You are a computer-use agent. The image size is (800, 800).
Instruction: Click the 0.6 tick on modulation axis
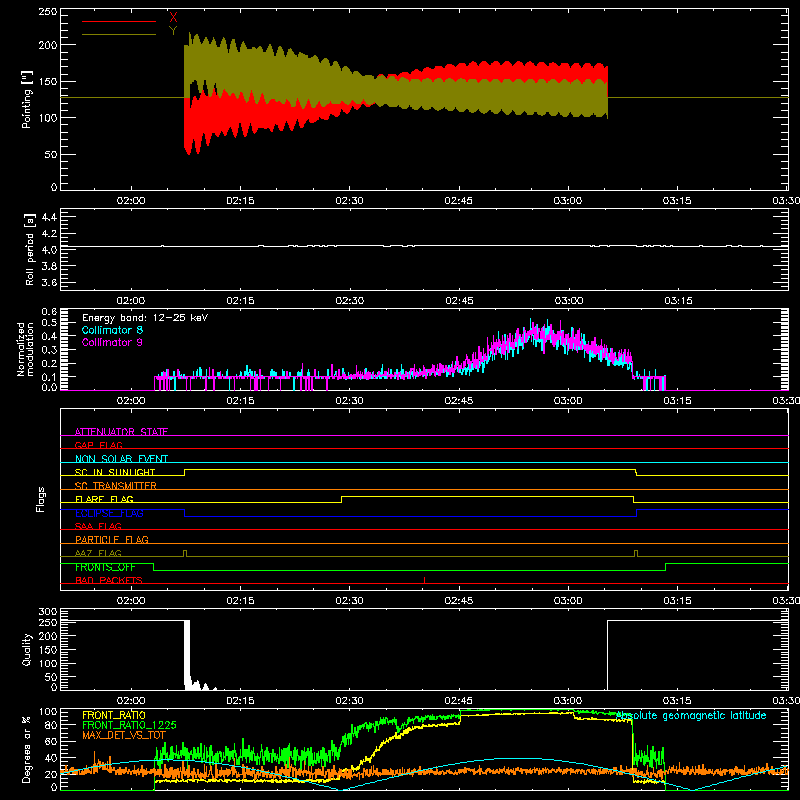click(49, 311)
